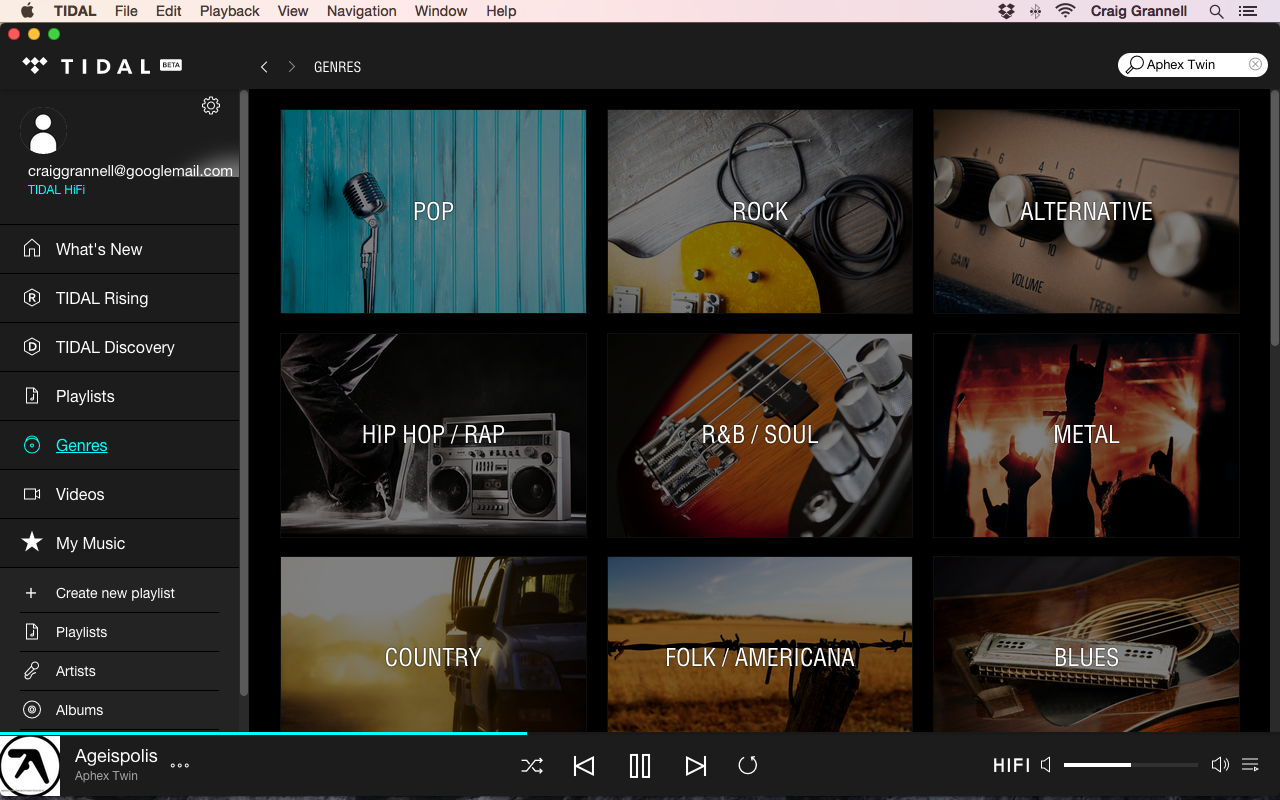The width and height of the screenshot is (1280, 800).
Task: Open the View menu
Action: pyautogui.click(x=293, y=11)
